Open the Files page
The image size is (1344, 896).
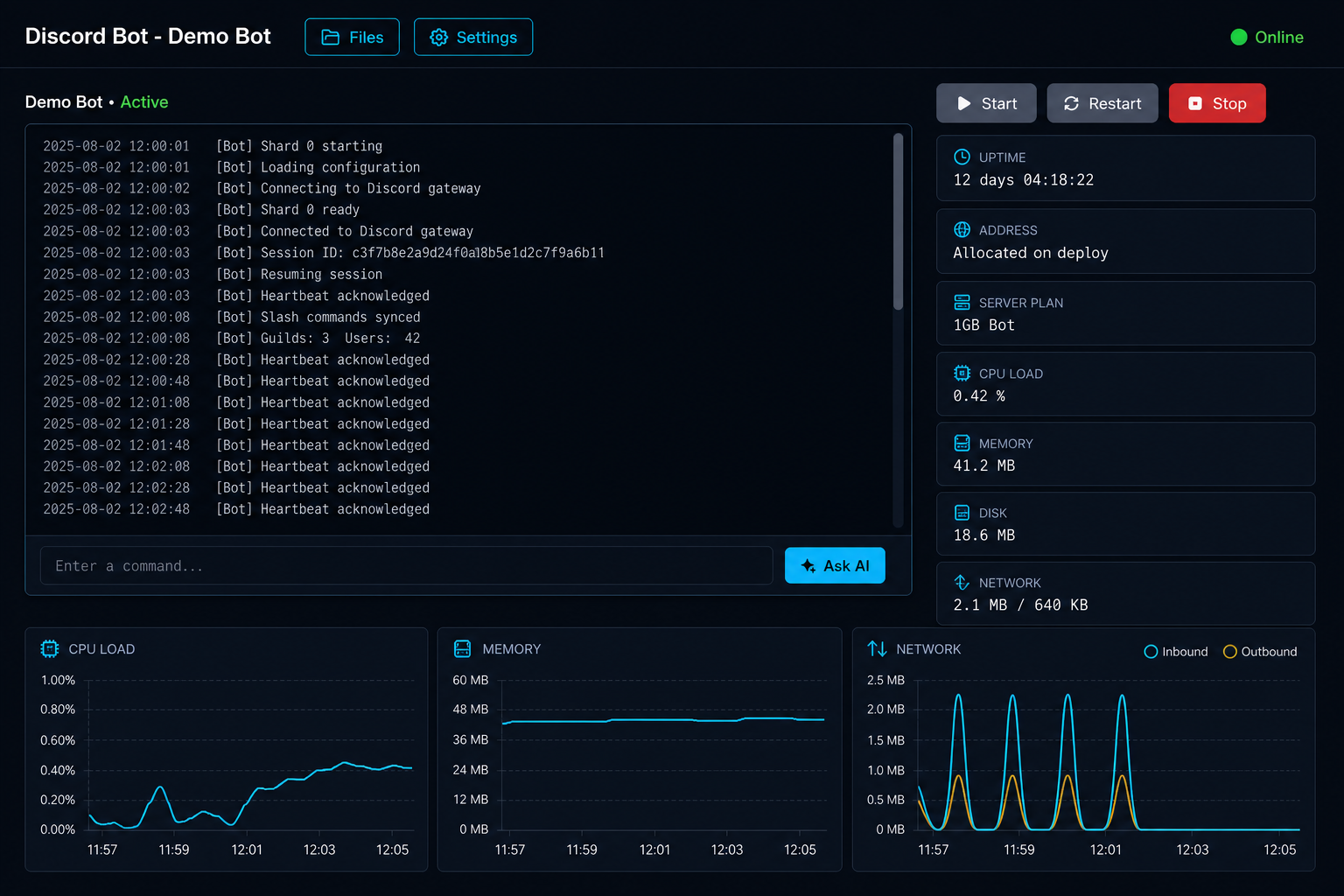[x=352, y=37]
